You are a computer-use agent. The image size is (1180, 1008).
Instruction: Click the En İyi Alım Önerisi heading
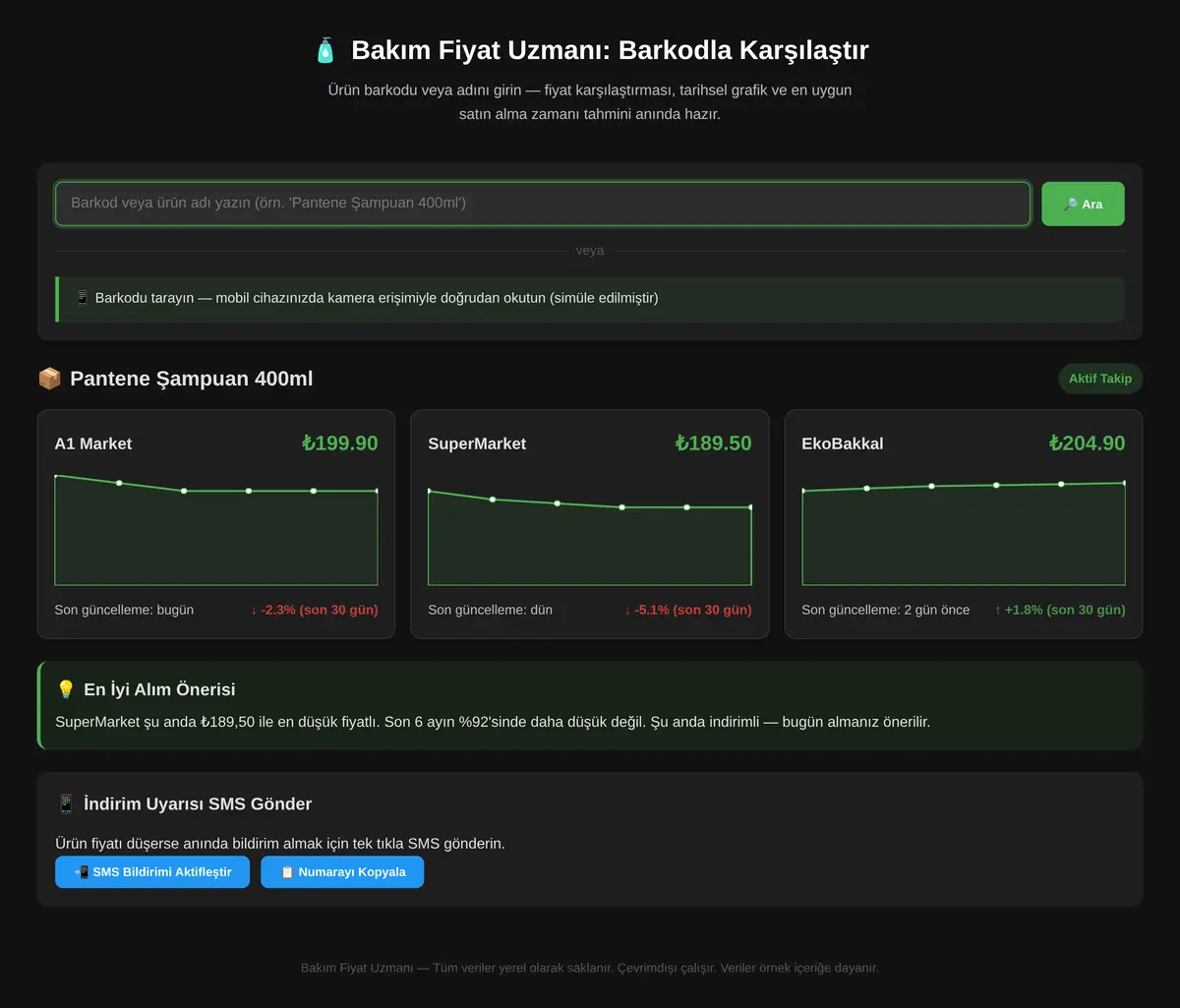tap(159, 689)
